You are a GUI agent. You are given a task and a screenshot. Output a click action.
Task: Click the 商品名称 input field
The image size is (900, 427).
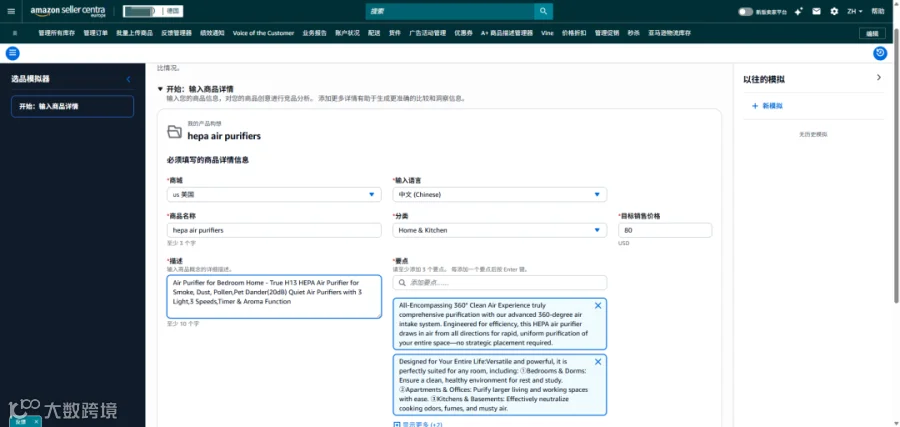click(274, 230)
